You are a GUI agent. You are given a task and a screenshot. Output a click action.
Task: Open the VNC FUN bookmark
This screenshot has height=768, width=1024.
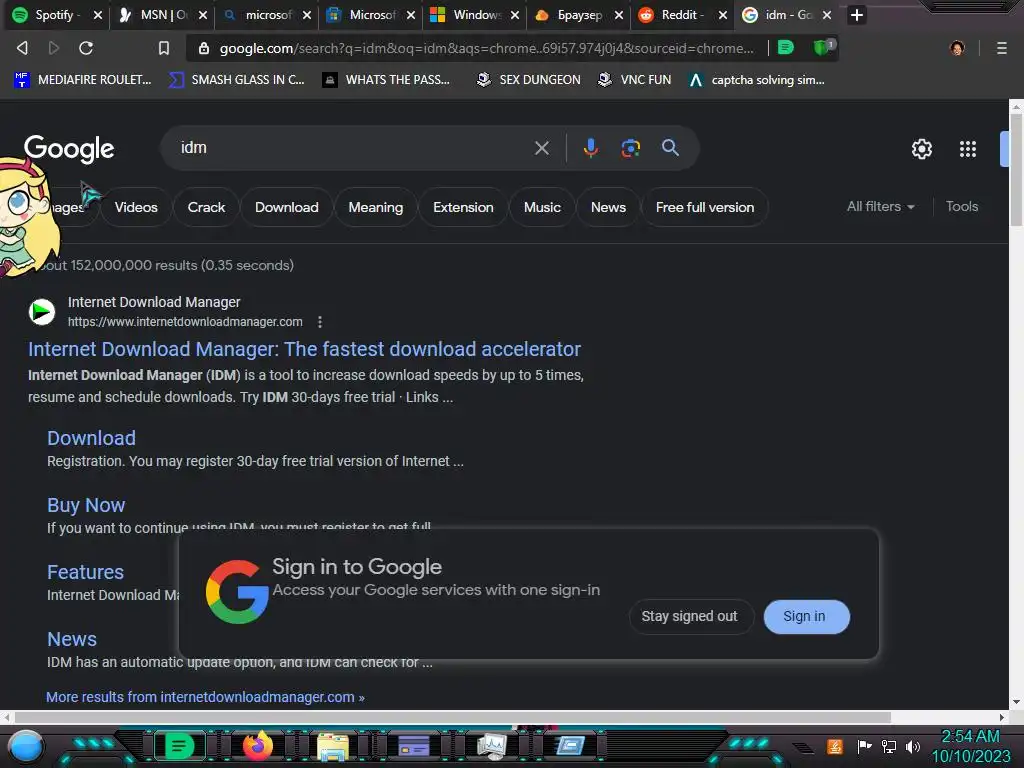[x=635, y=80]
